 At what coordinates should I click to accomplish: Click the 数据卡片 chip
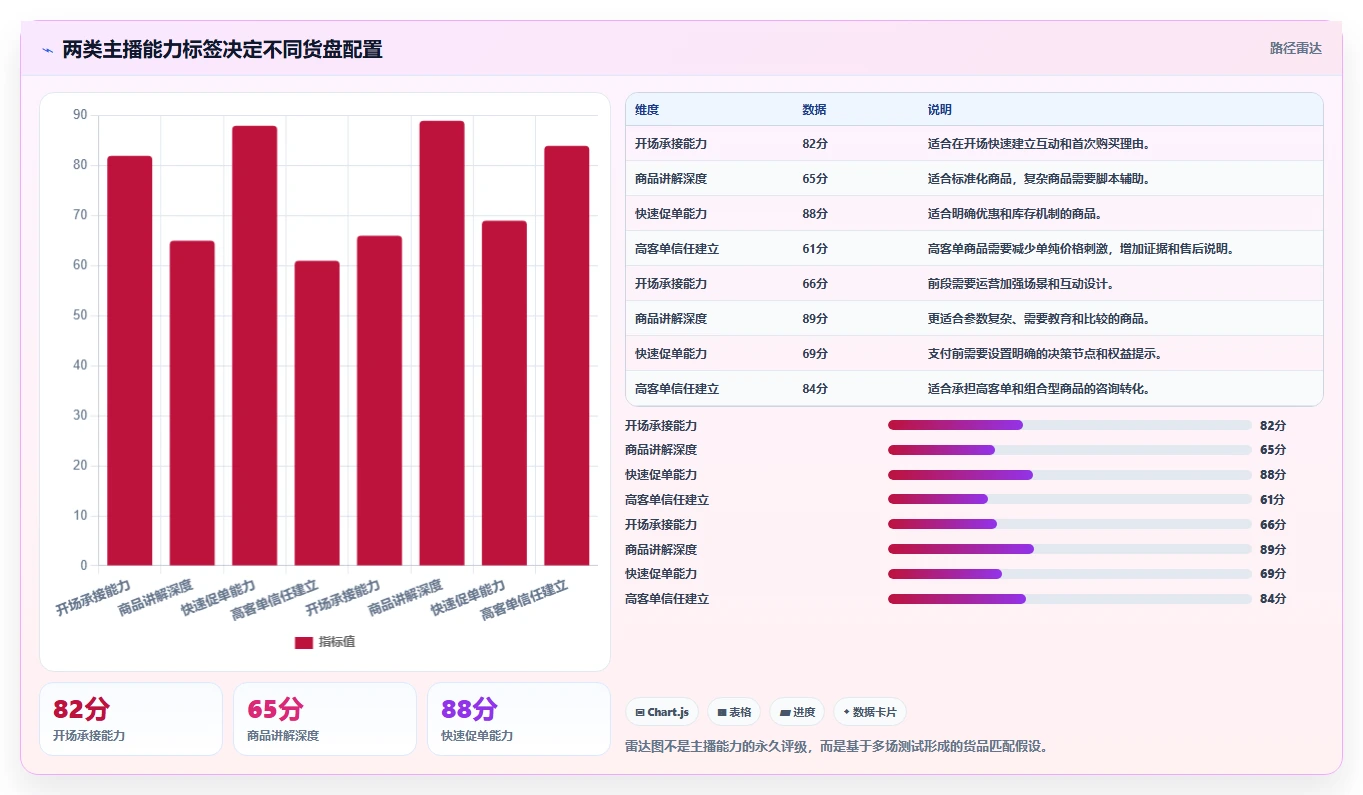[x=870, y=712]
